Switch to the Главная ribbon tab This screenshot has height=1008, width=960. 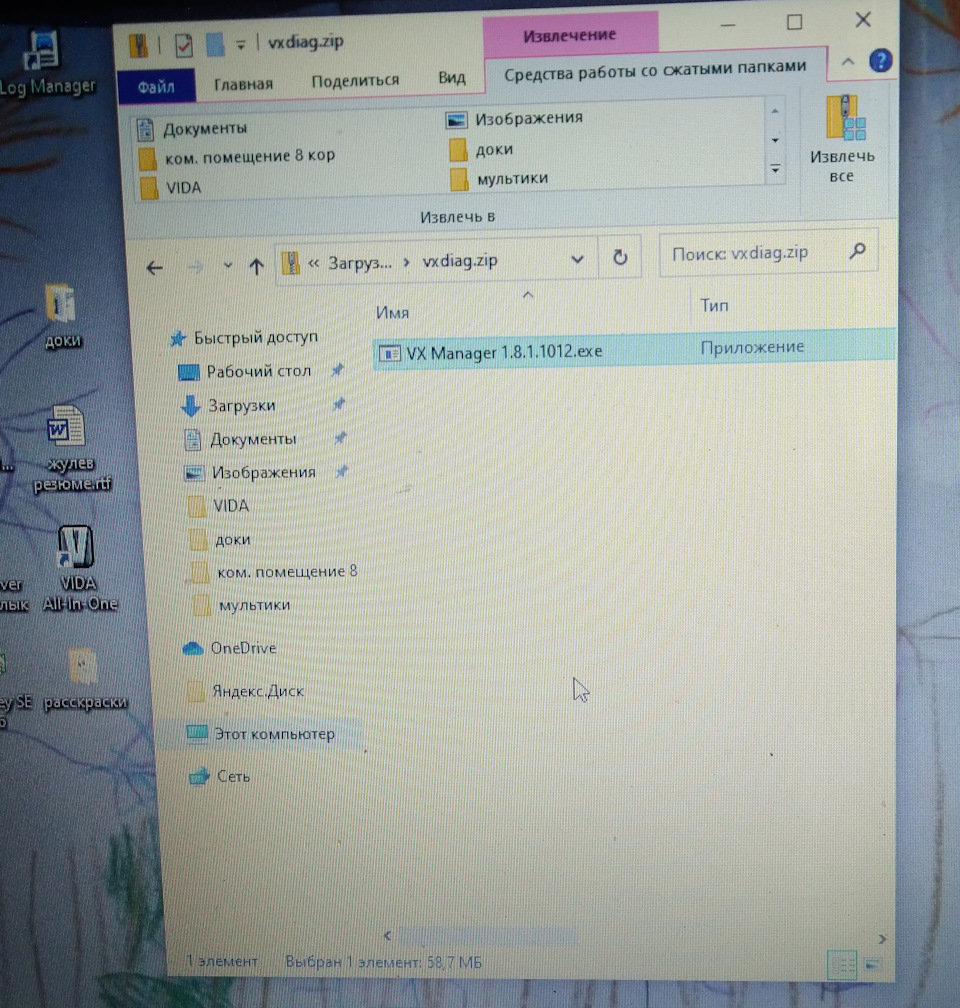244,84
